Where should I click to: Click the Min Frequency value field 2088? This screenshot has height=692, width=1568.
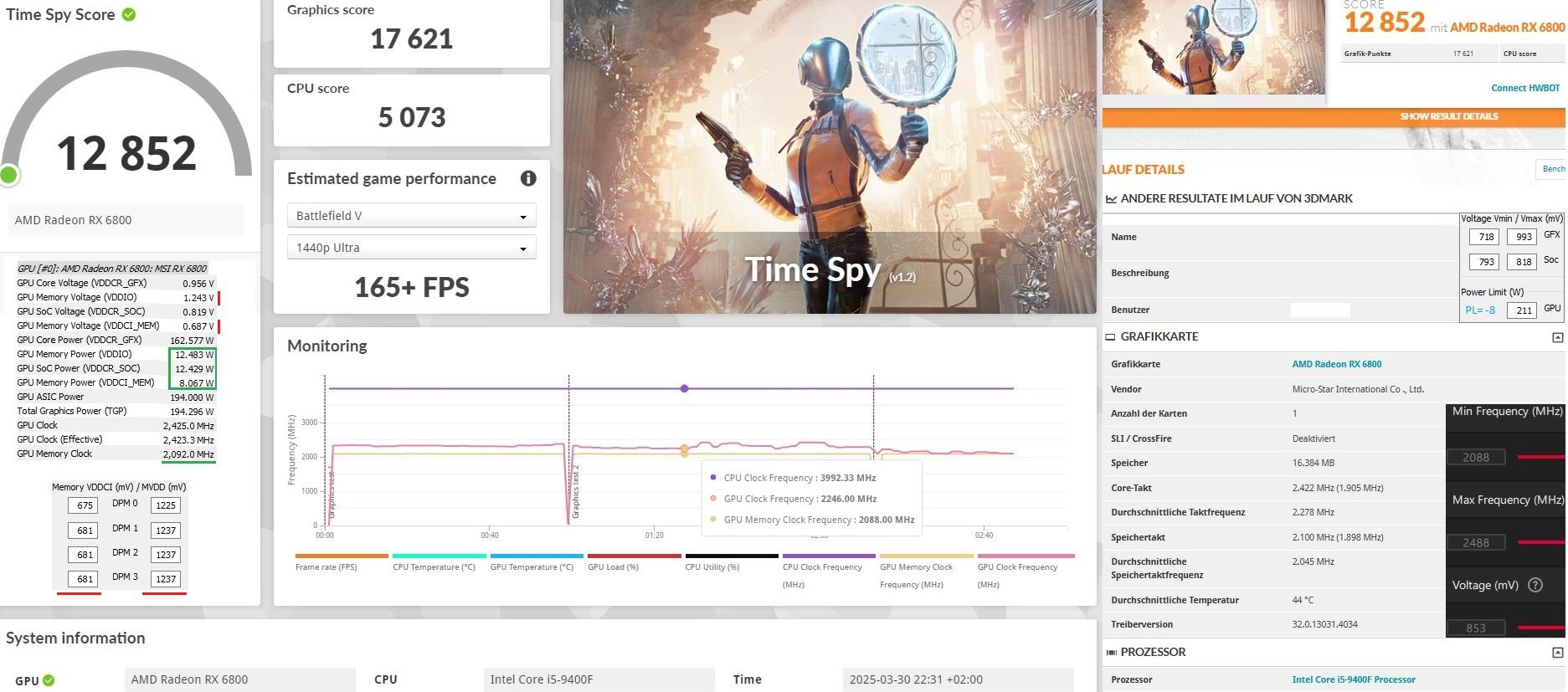coord(1476,457)
